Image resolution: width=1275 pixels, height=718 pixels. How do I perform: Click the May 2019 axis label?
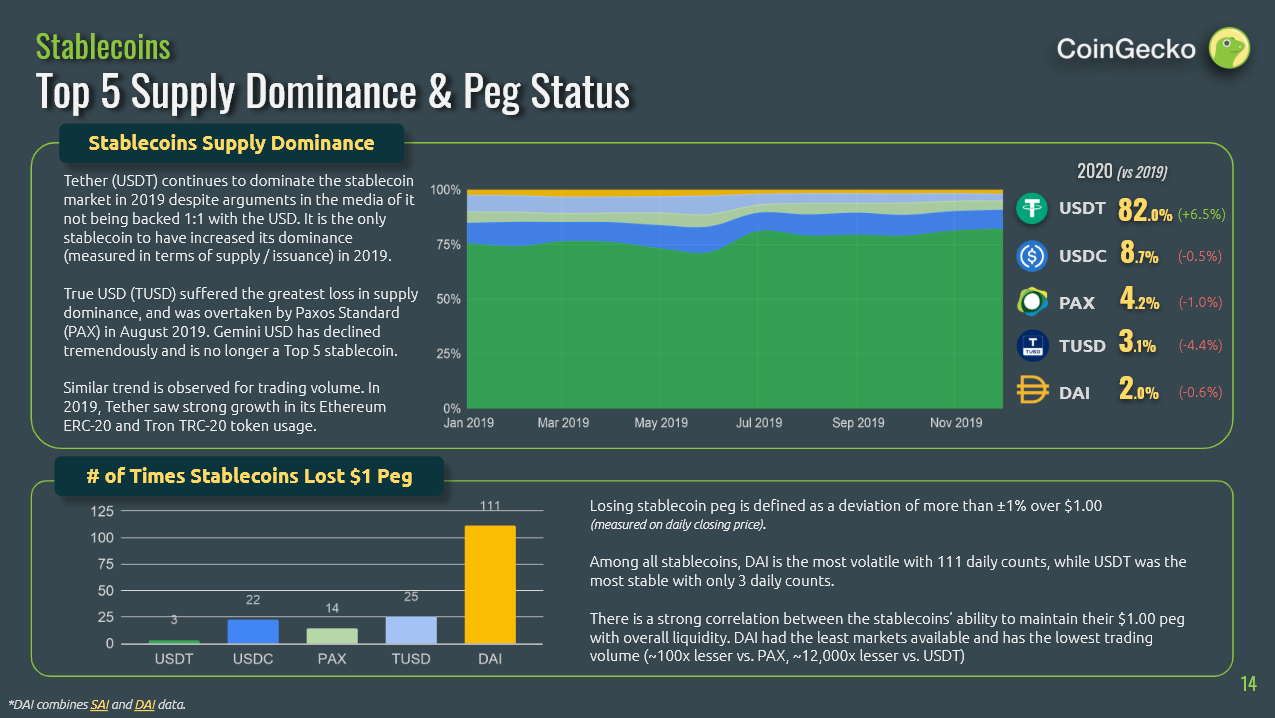661,423
